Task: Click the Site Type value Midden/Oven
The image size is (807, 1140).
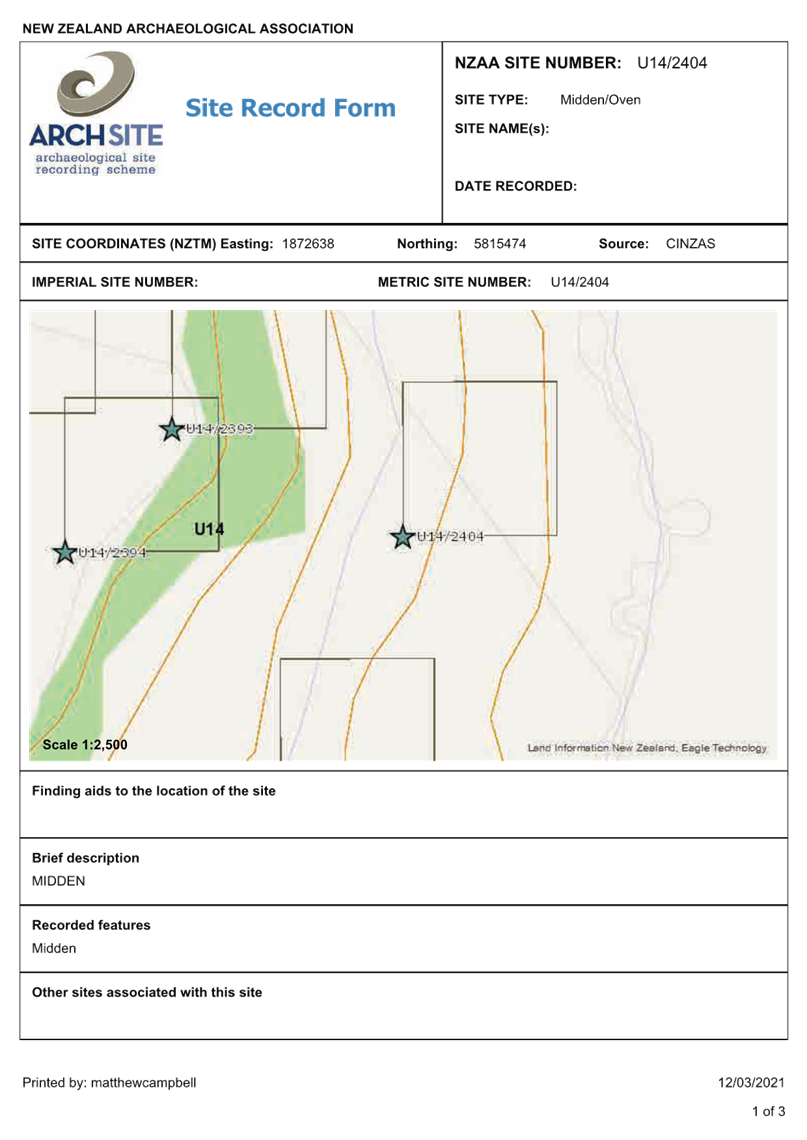Action: click(x=600, y=100)
